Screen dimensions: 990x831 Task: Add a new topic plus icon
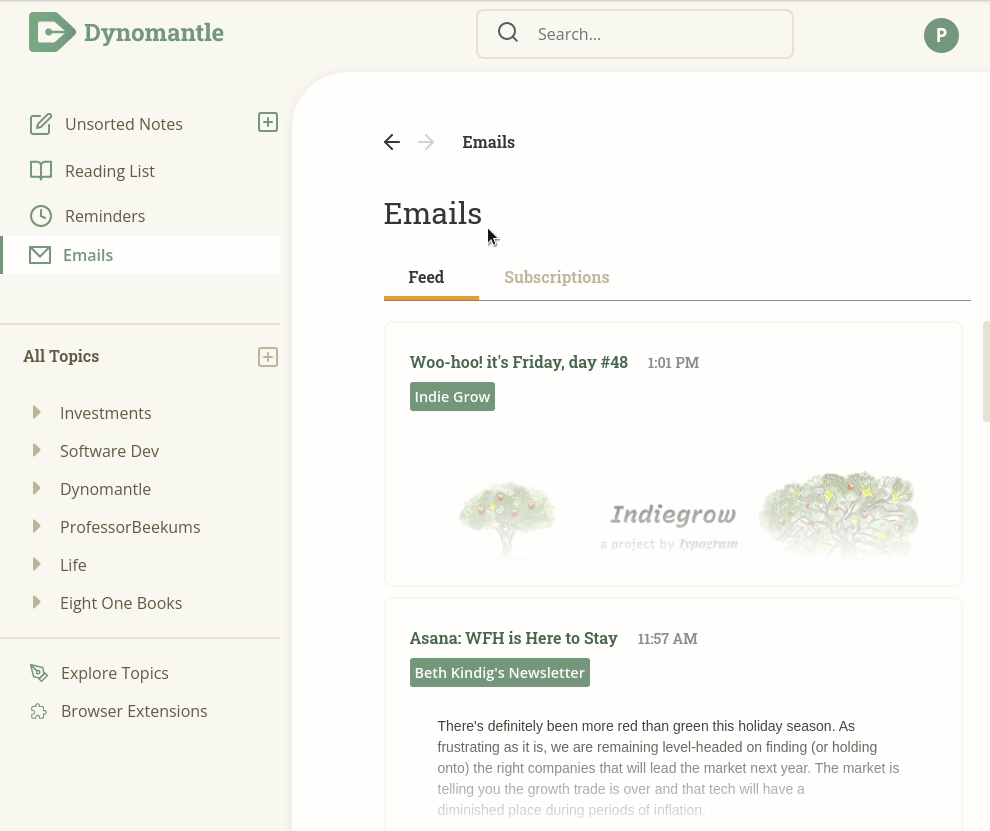click(x=268, y=357)
